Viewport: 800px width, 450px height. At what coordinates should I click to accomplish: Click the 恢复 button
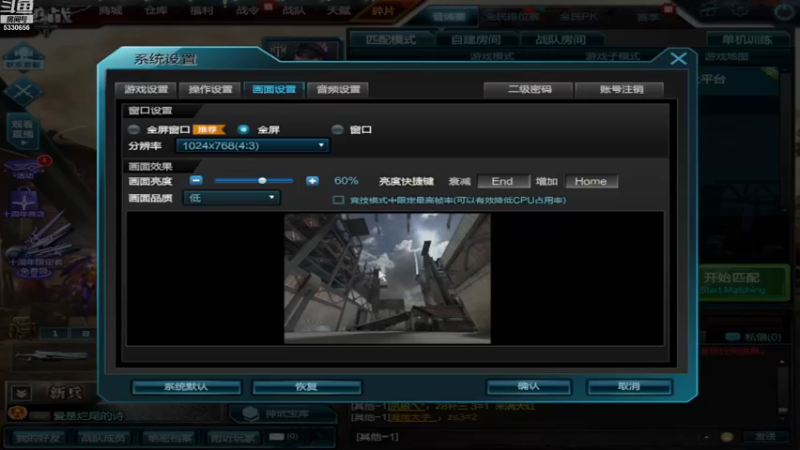[x=307, y=387]
